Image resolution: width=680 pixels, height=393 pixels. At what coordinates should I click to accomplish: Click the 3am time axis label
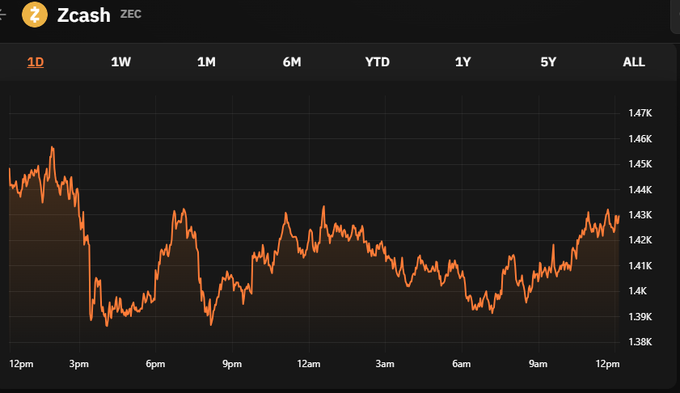pyautogui.click(x=385, y=364)
